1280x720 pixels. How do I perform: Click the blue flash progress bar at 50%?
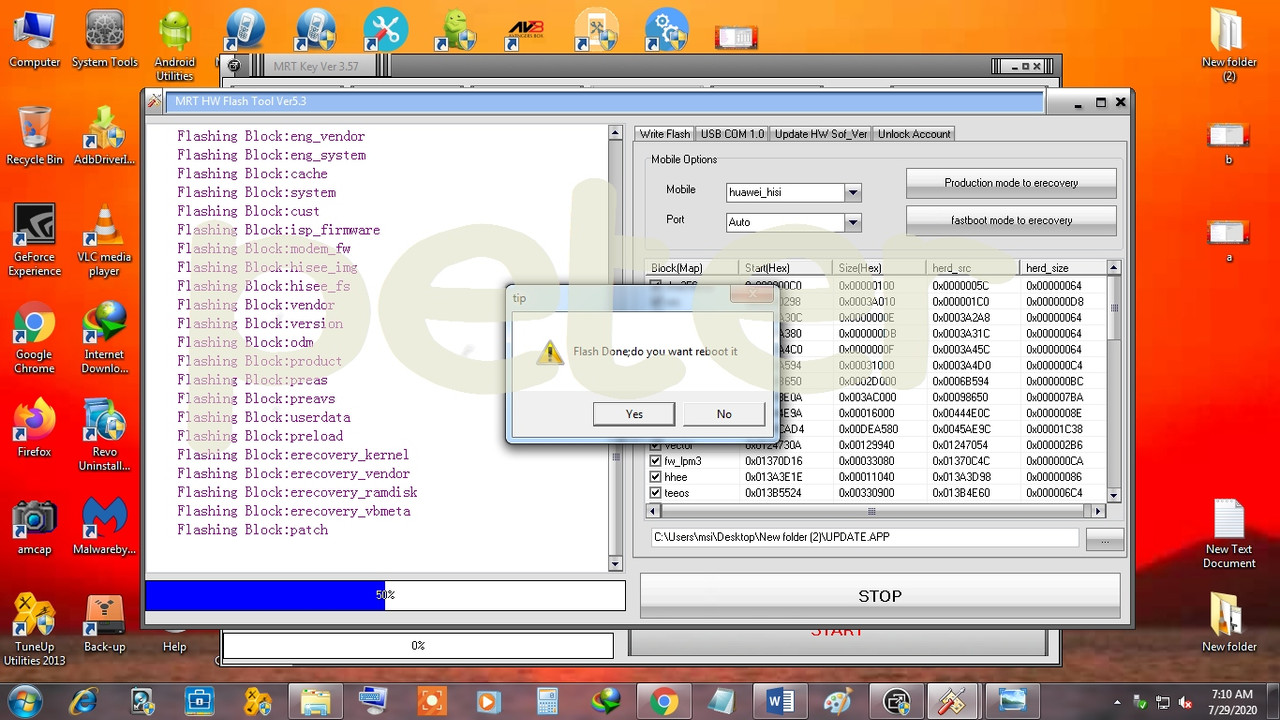385,595
